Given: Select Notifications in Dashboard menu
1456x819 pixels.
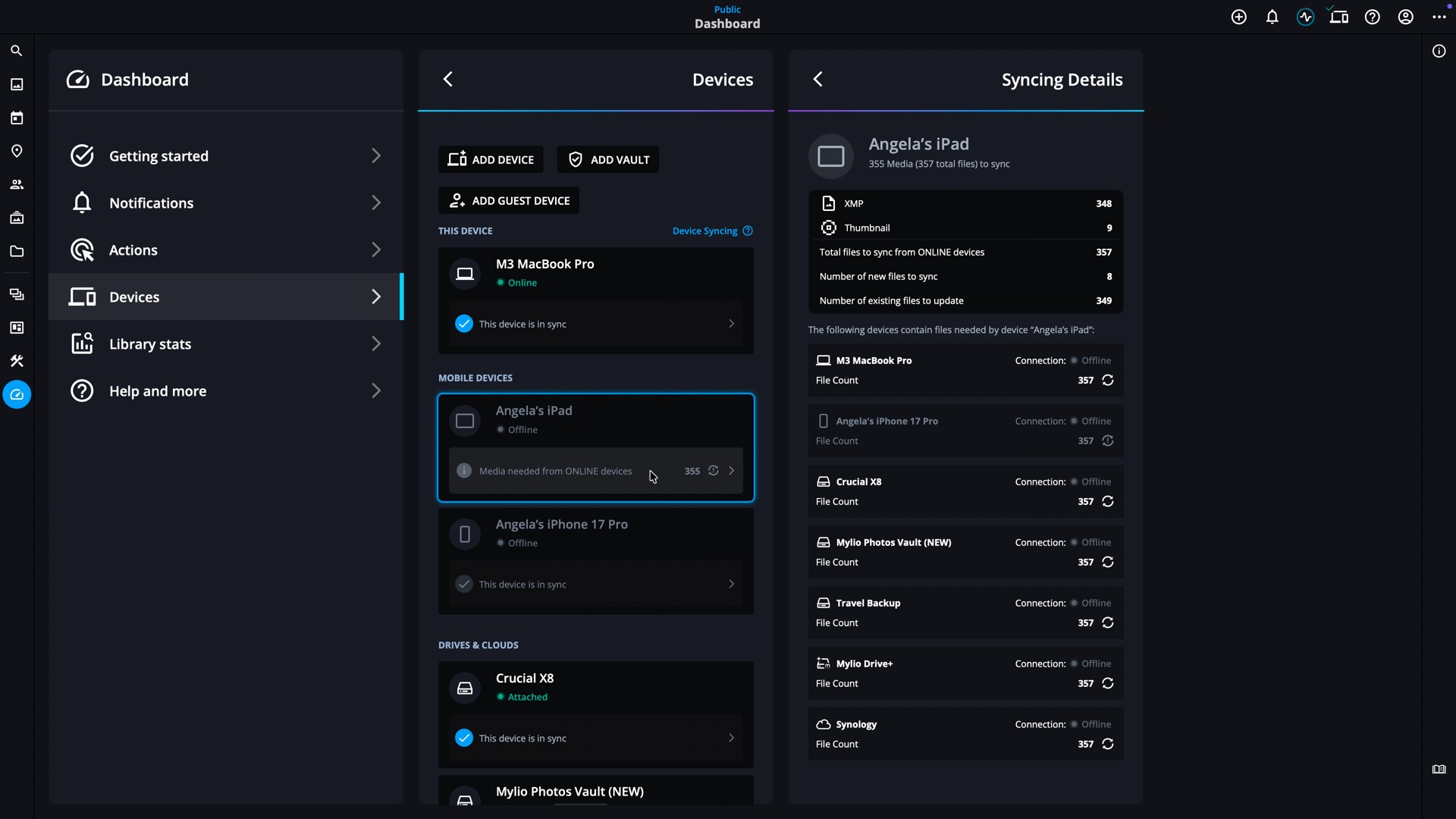Looking at the screenshot, I should 151,202.
